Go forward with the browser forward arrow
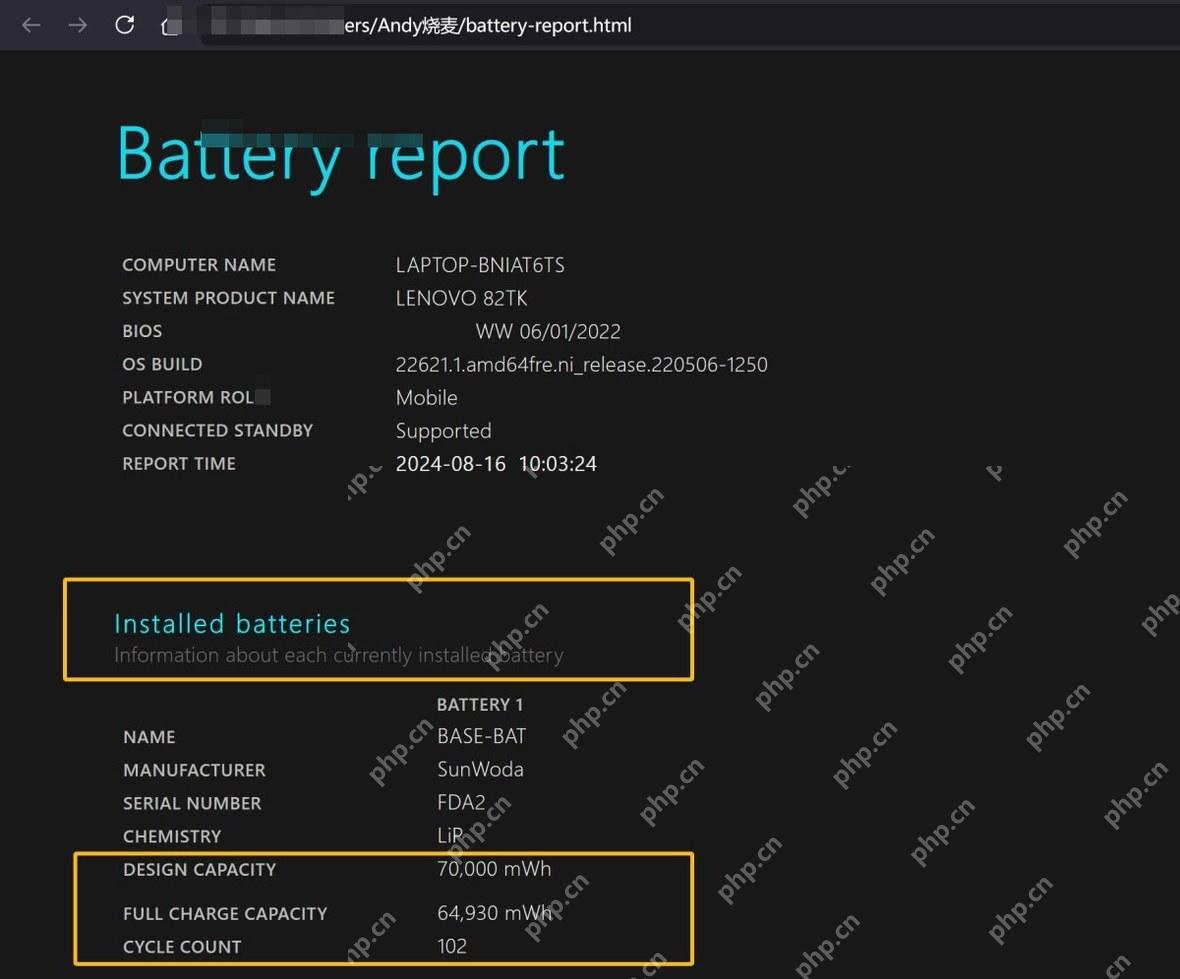The width and height of the screenshot is (1180, 979). (x=78, y=26)
